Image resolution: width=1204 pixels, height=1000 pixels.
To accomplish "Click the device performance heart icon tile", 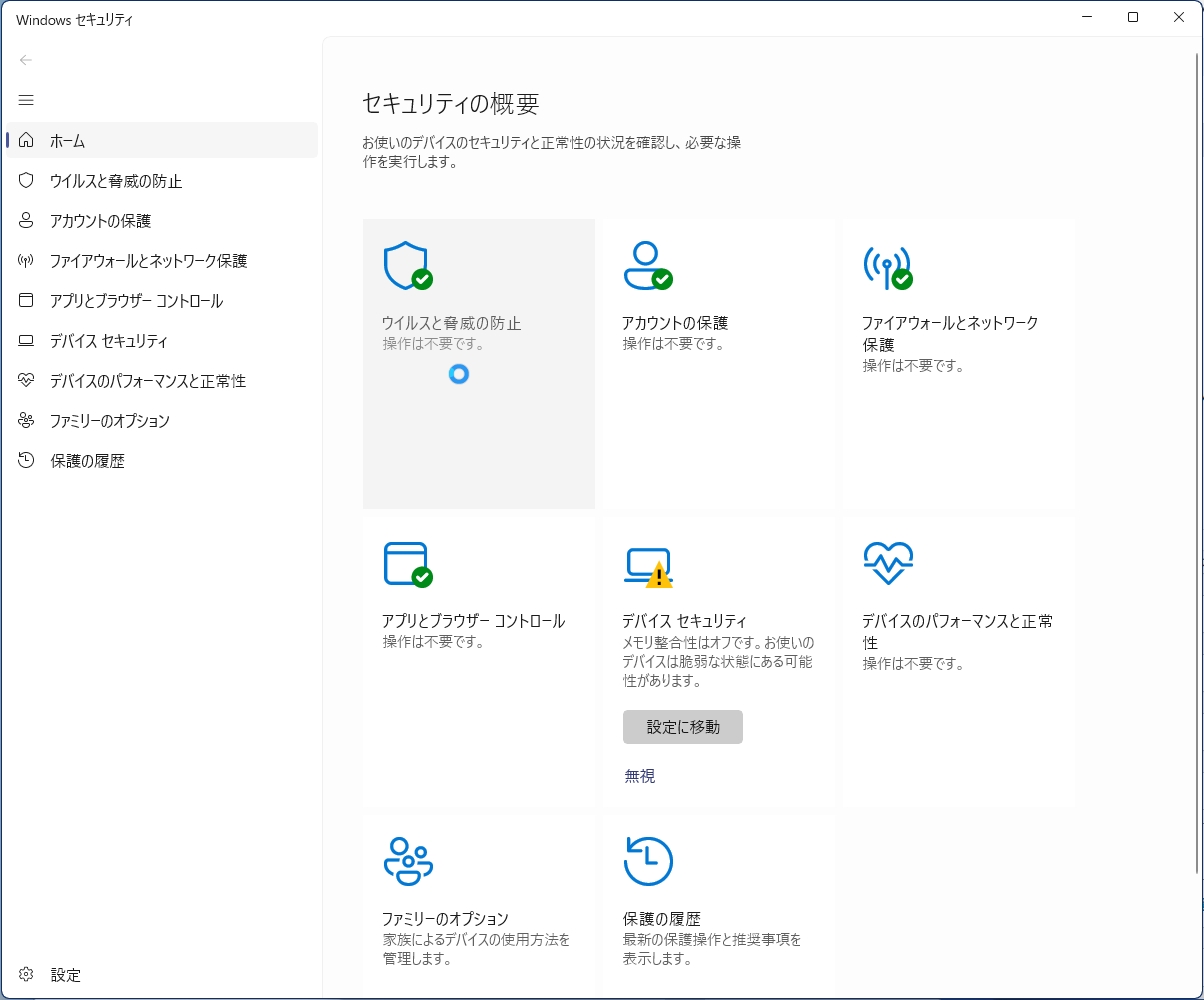I will (x=887, y=564).
